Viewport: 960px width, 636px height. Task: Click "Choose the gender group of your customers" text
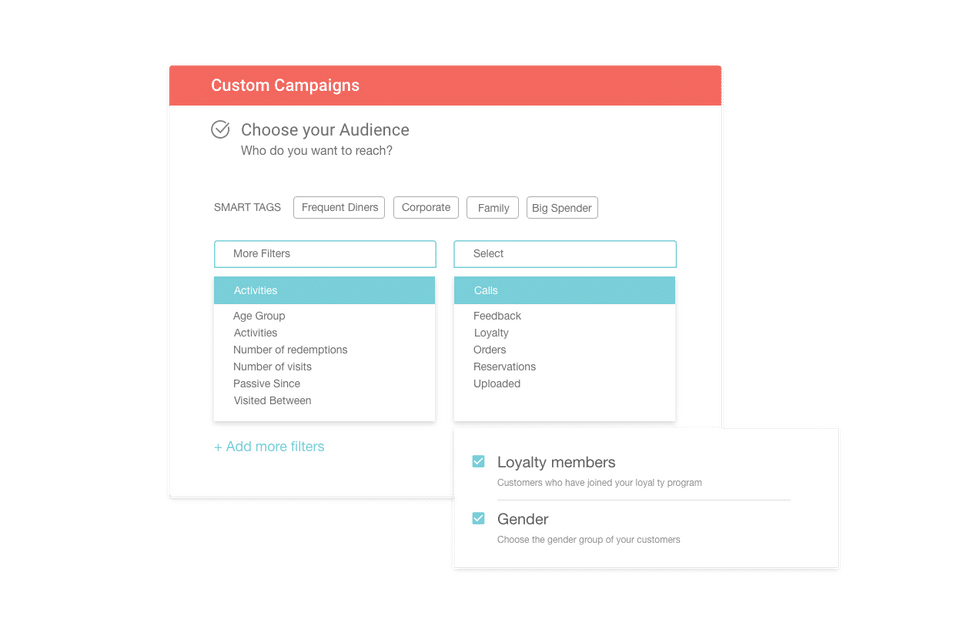pos(588,539)
